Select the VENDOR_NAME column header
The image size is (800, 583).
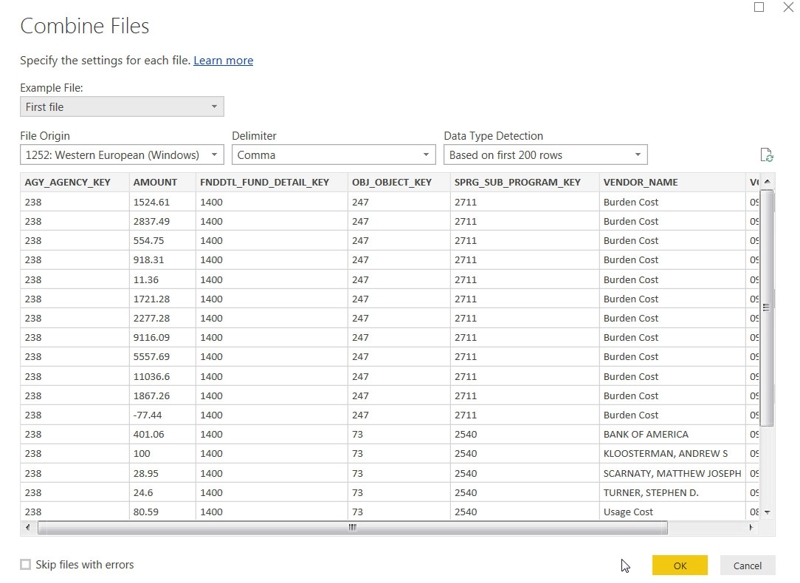click(x=672, y=182)
